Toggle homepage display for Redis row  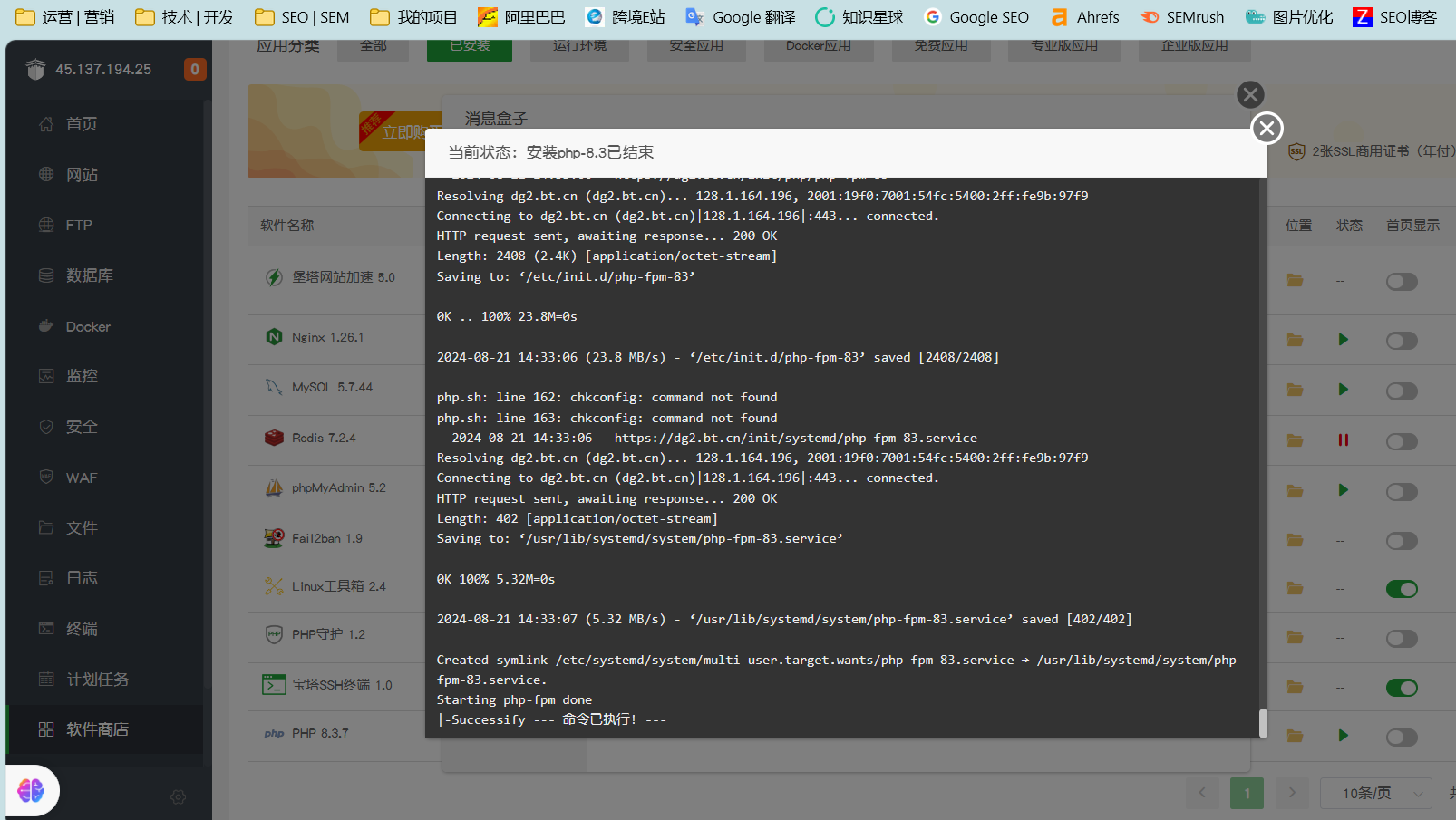(1402, 441)
